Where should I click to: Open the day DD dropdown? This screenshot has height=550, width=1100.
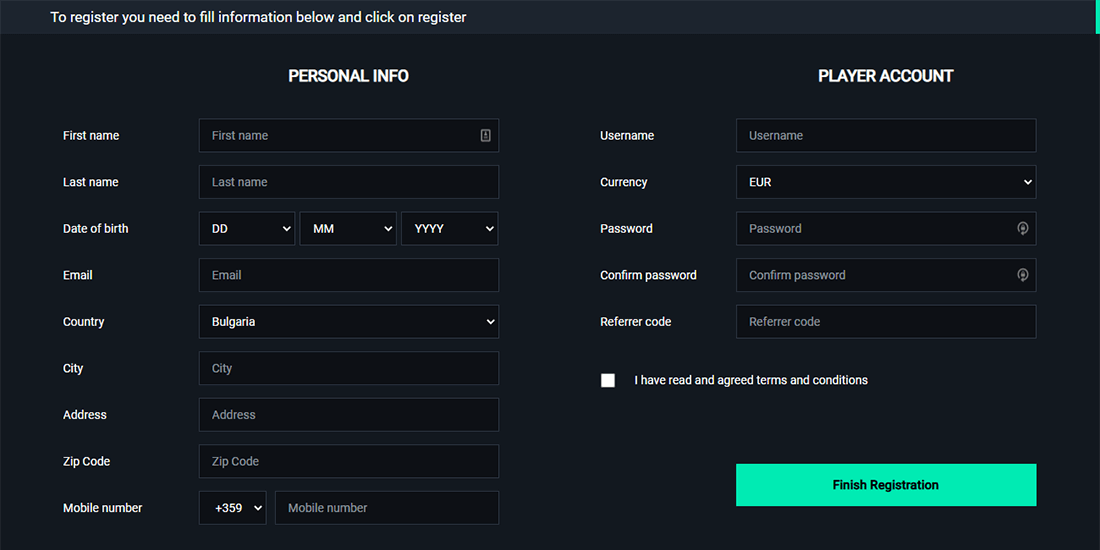click(246, 229)
